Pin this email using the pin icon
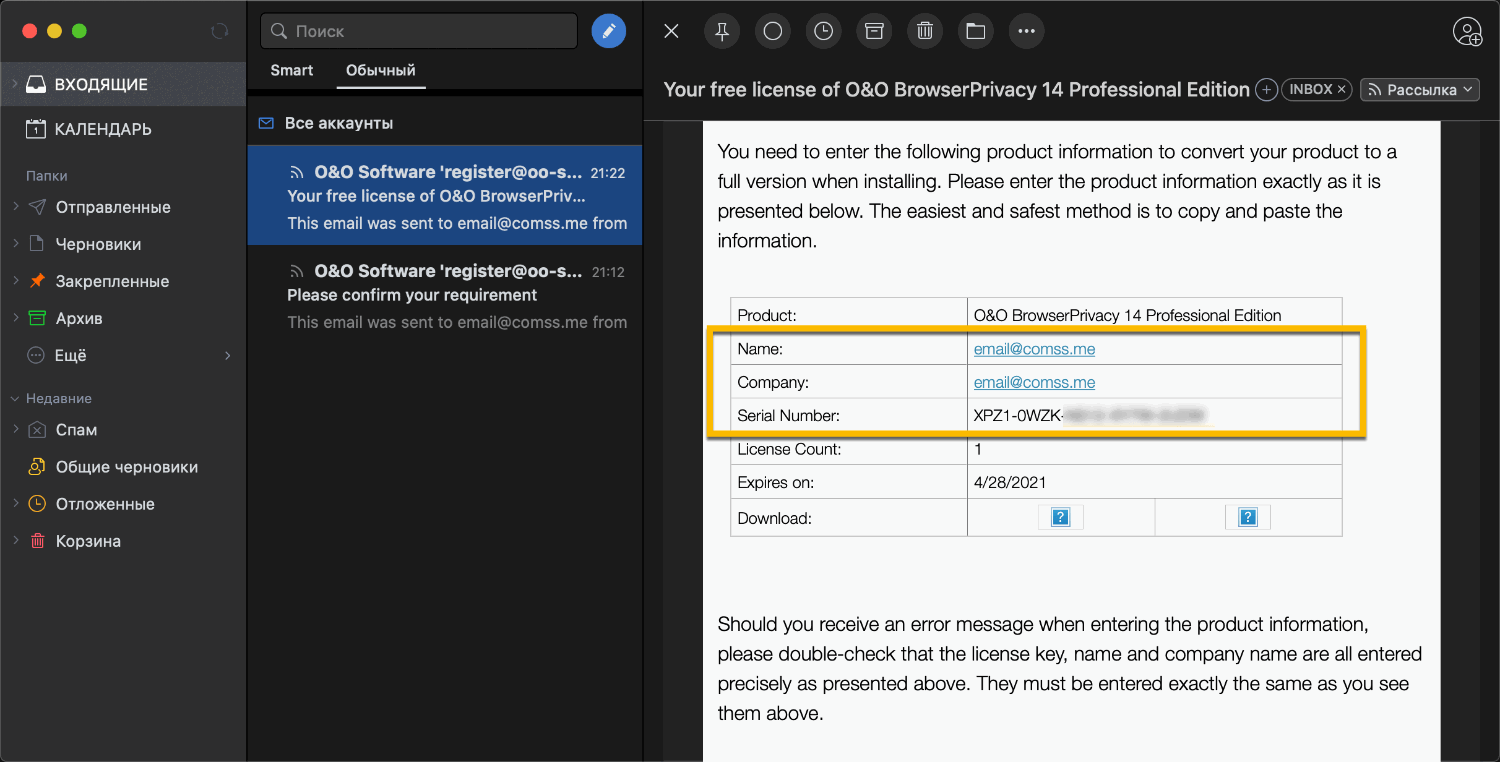Image resolution: width=1500 pixels, height=762 pixels. click(721, 31)
